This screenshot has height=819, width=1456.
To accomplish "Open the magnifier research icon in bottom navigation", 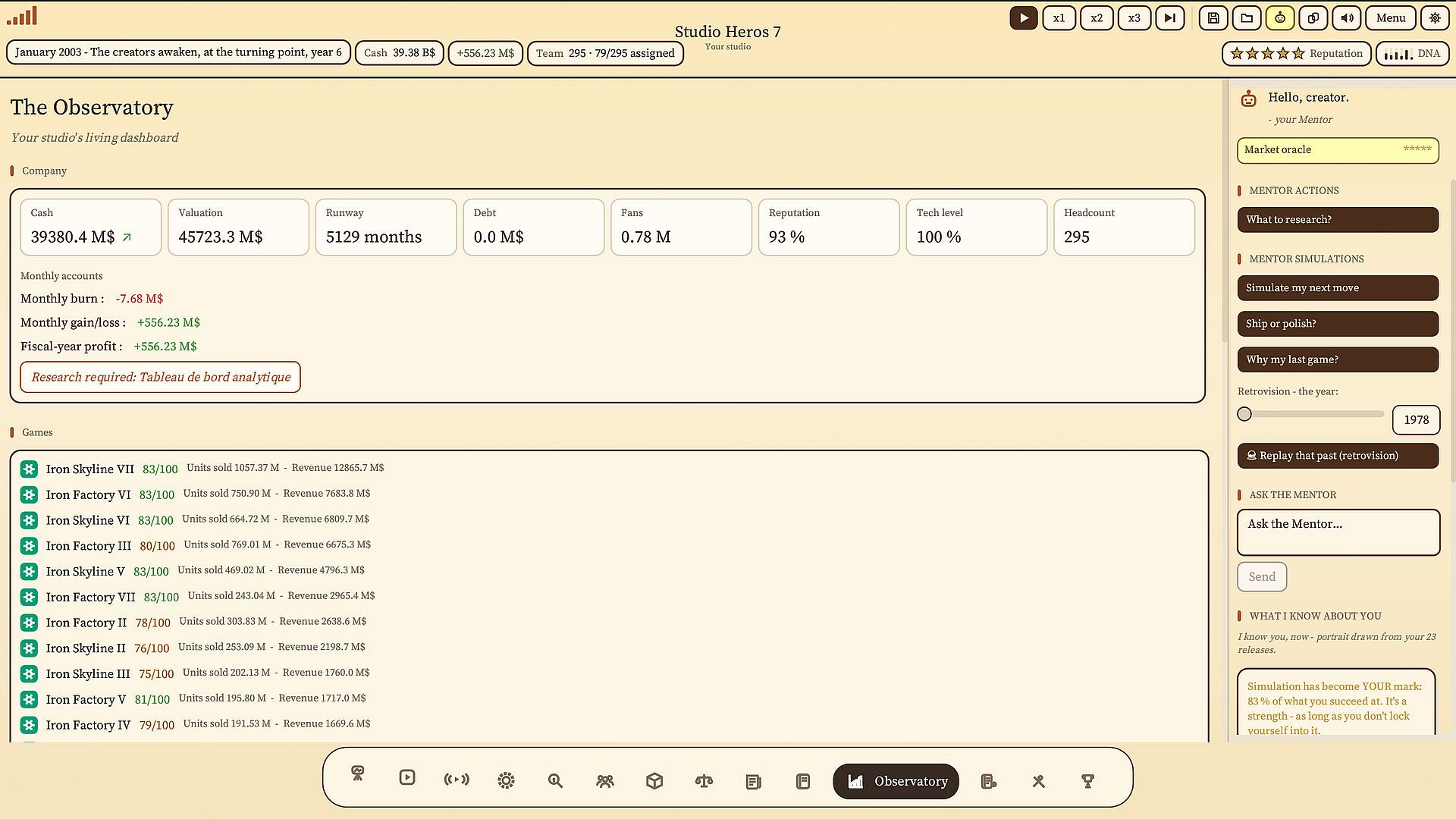I will [x=555, y=781].
